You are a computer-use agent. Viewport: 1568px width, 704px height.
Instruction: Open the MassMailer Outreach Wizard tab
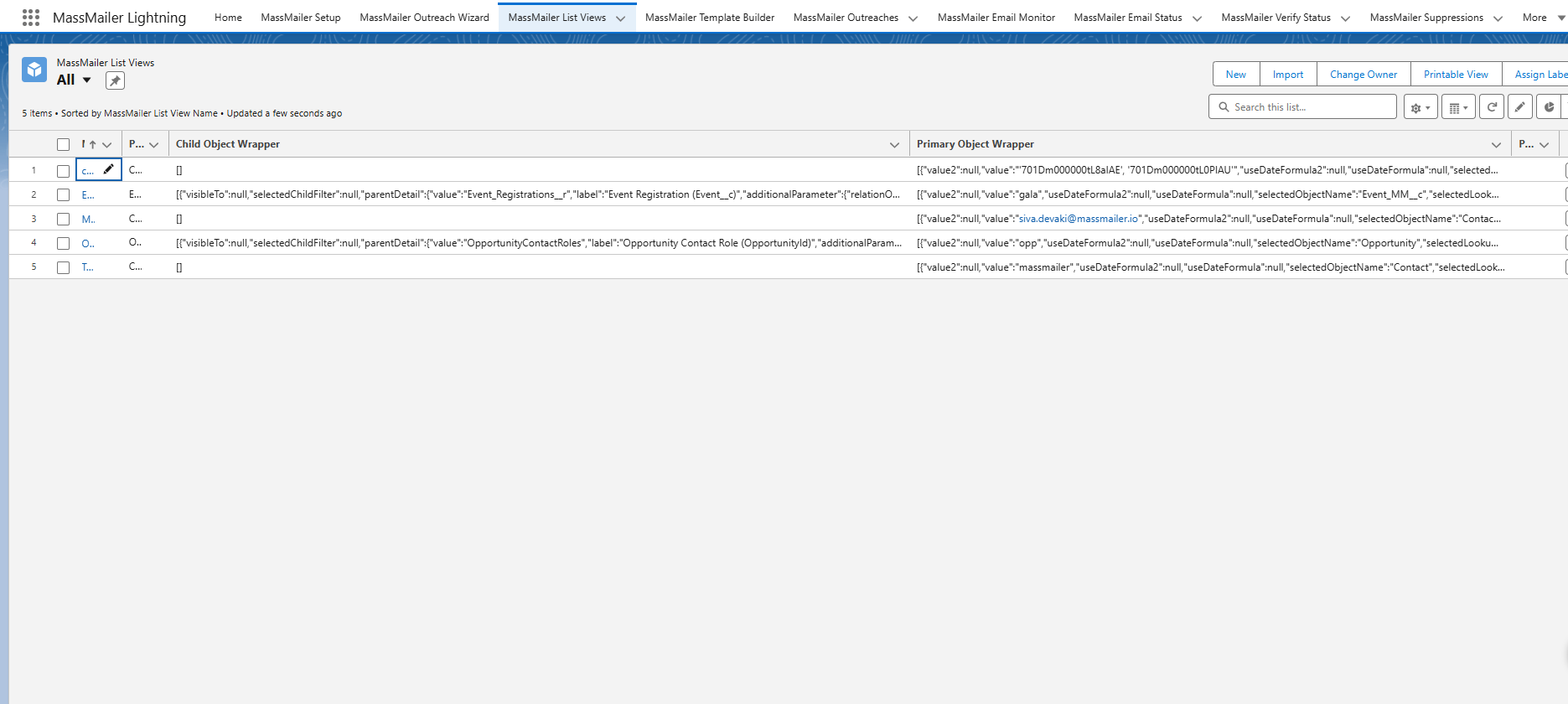coord(424,18)
